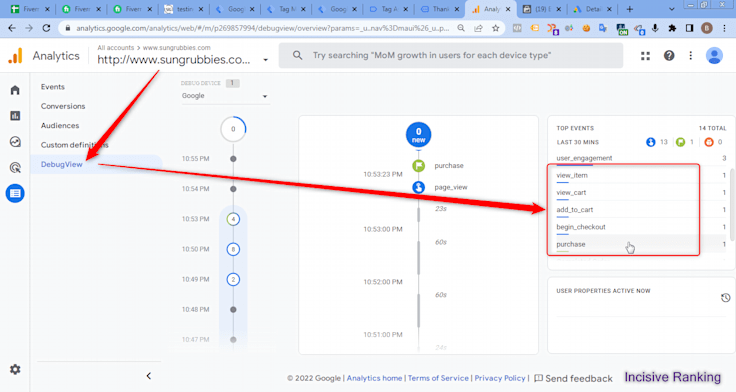This screenshot has height=392, width=736.
Task: Click the Send feedback link
Action: tap(578, 378)
